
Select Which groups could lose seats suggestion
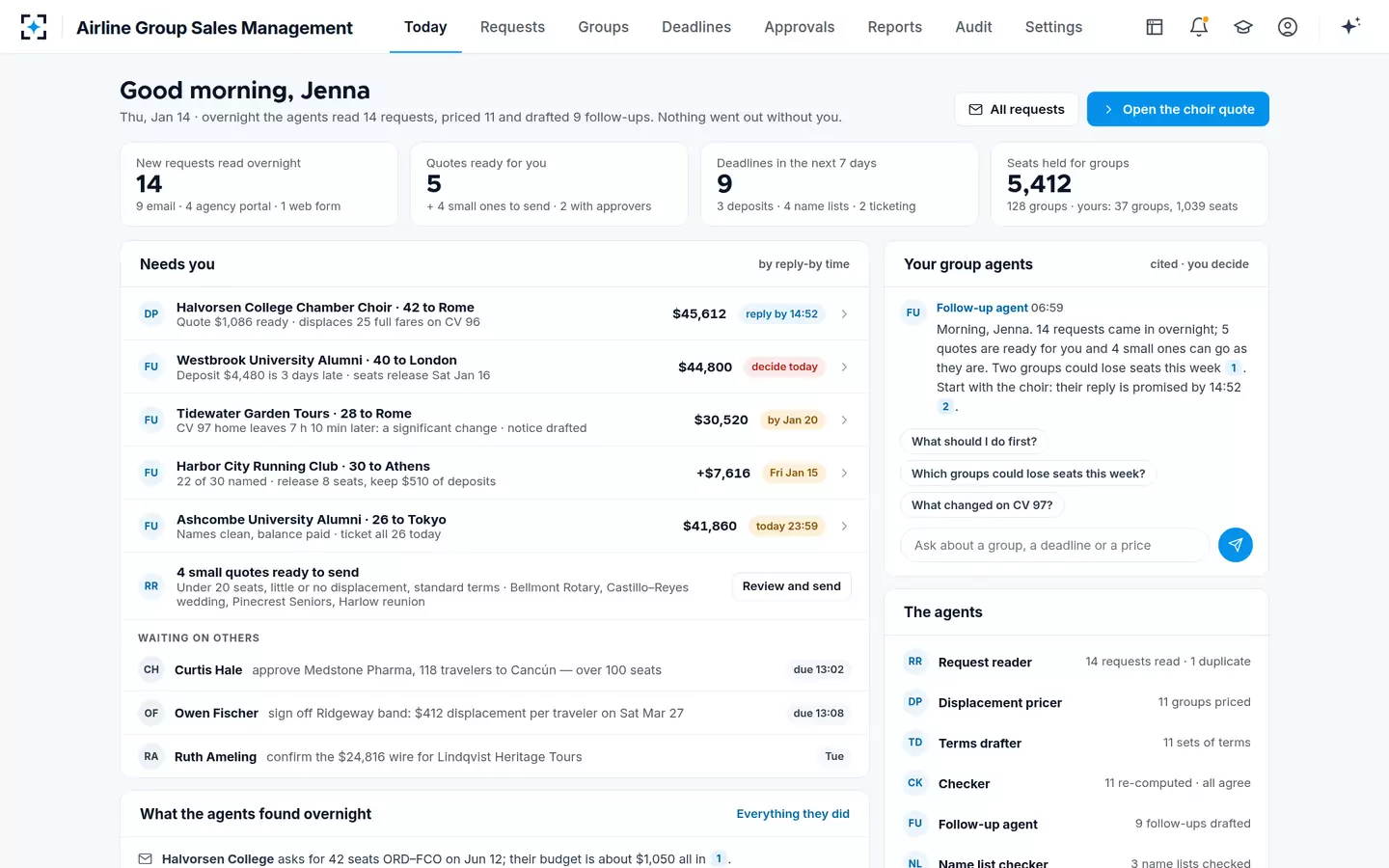[1028, 474]
